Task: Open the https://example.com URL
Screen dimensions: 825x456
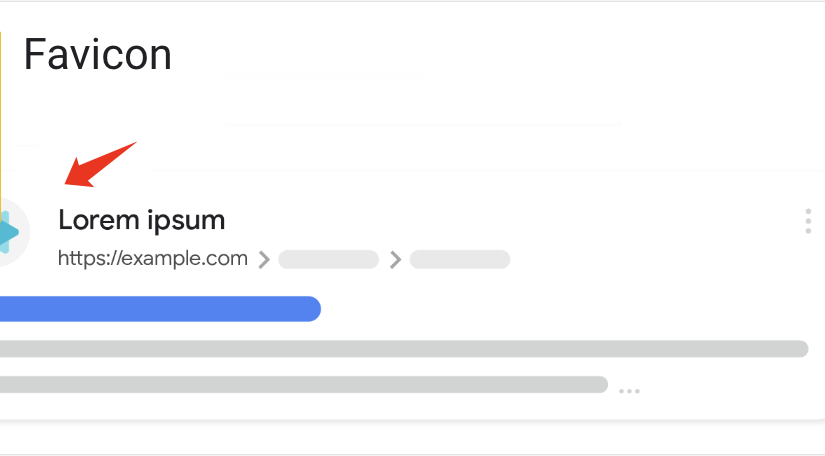Action: tap(153, 259)
